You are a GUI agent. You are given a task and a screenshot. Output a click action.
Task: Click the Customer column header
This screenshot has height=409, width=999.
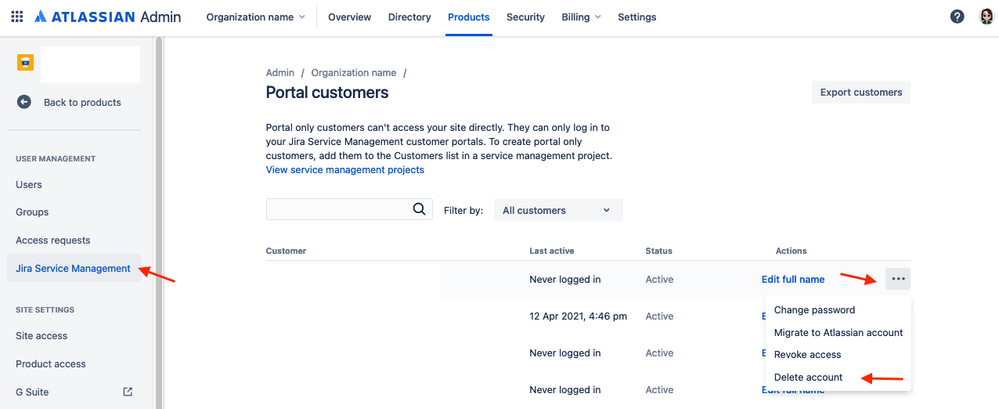(286, 251)
